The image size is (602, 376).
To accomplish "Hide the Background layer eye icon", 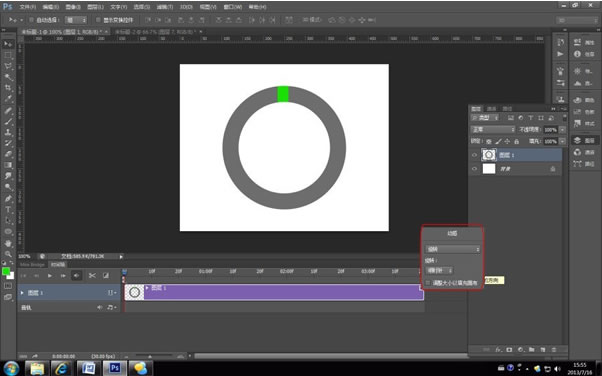I will [475, 169].
